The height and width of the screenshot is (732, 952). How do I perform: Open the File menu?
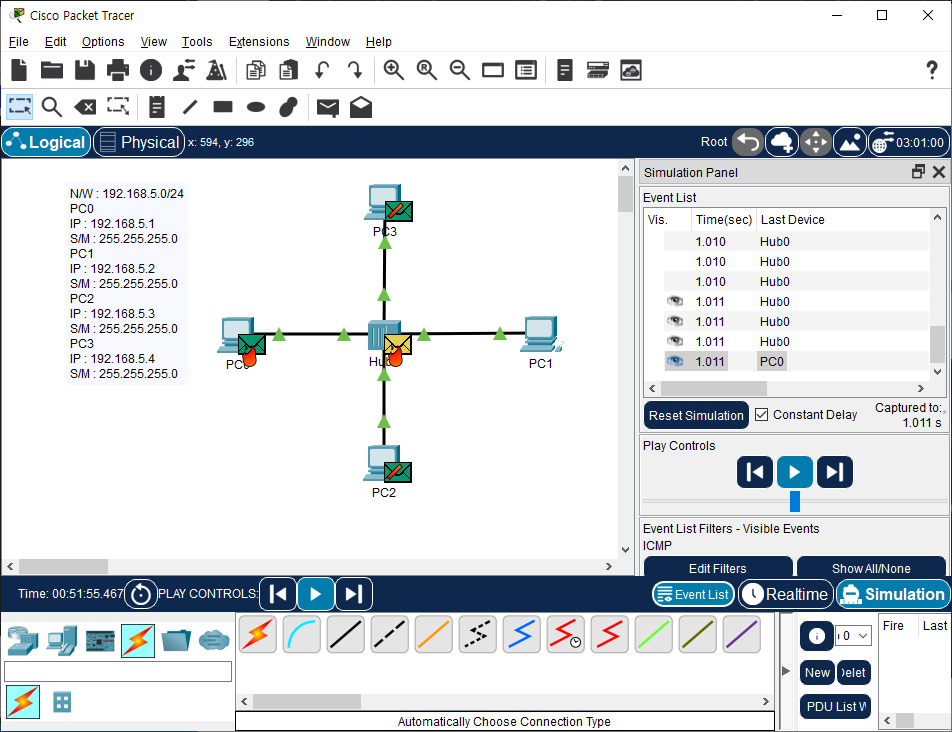coord(19,42)
